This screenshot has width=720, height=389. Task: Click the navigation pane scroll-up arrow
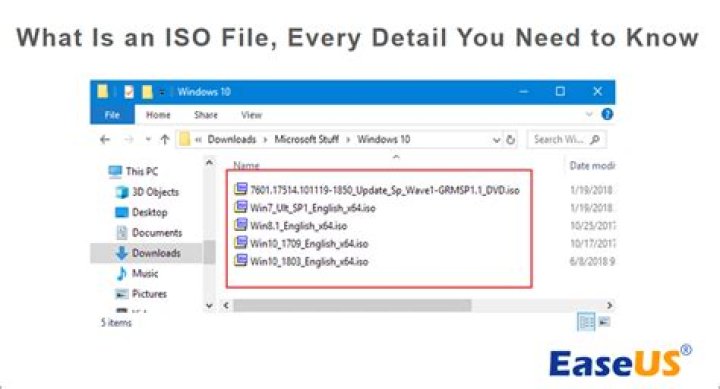(209, 162)
